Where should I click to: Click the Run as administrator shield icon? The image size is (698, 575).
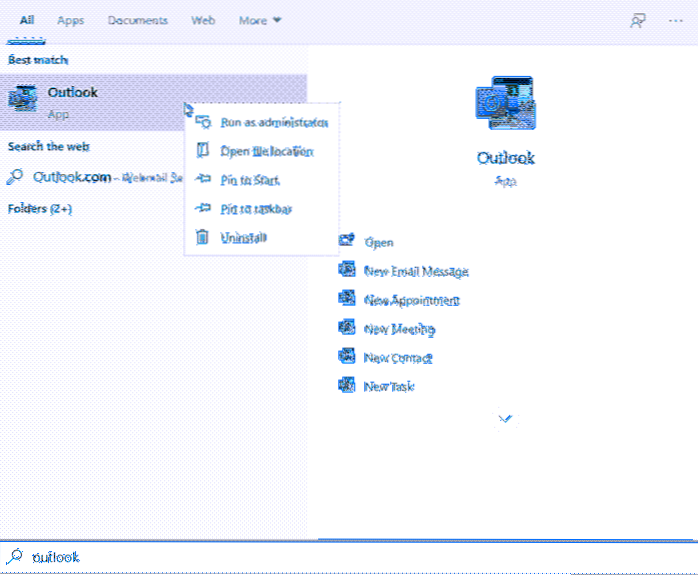tap(203, 122)
